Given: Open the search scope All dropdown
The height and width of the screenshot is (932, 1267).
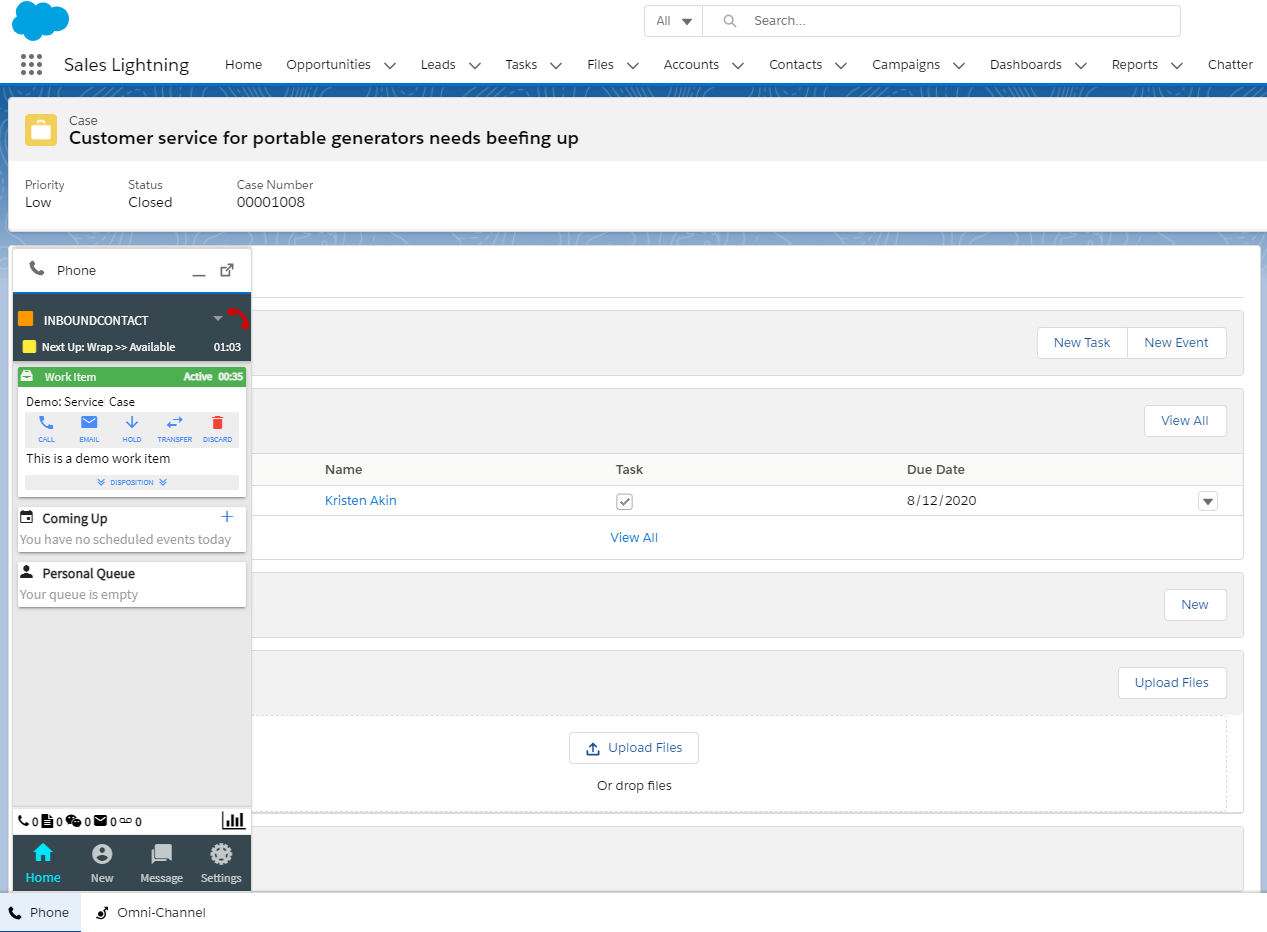Looking at the screenshot, I should pos(674,21).
